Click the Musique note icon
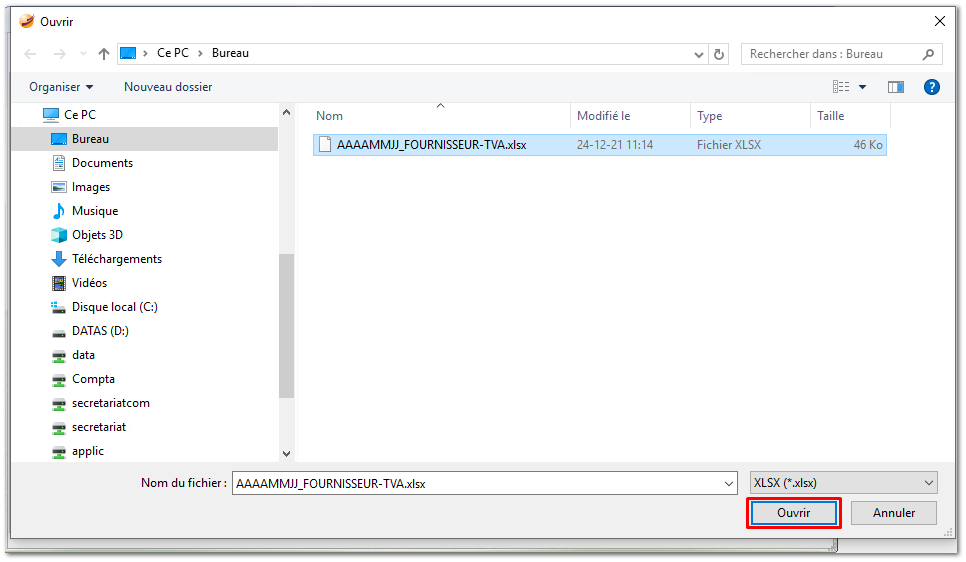The width and height of the screenshot is (966, 562). click(x=59, y=211)
